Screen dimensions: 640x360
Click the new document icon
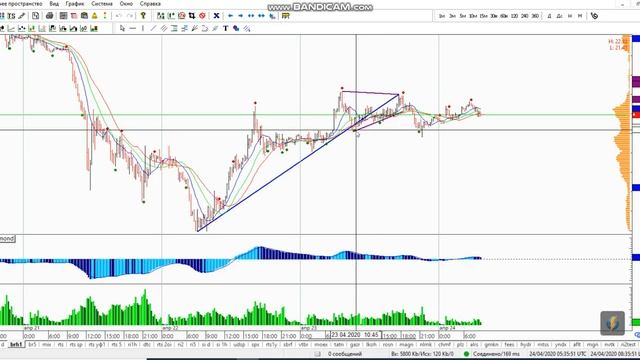point(36,16)
